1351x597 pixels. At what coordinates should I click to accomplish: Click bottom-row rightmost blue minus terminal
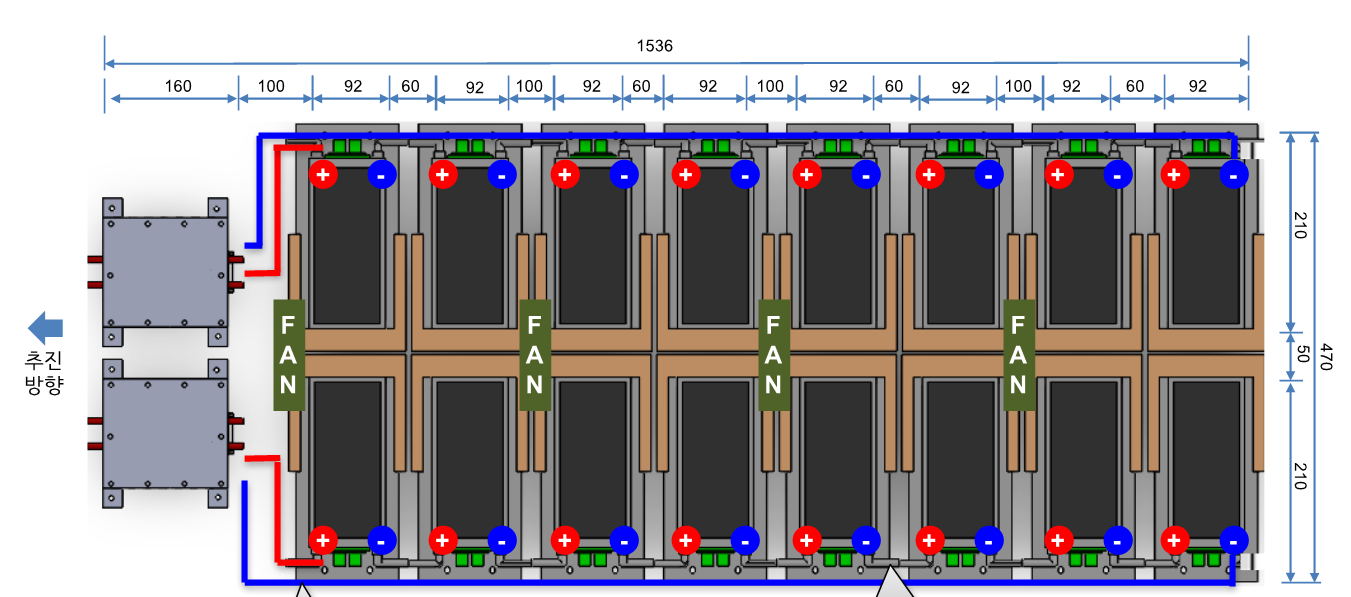tap(1233, 540)
